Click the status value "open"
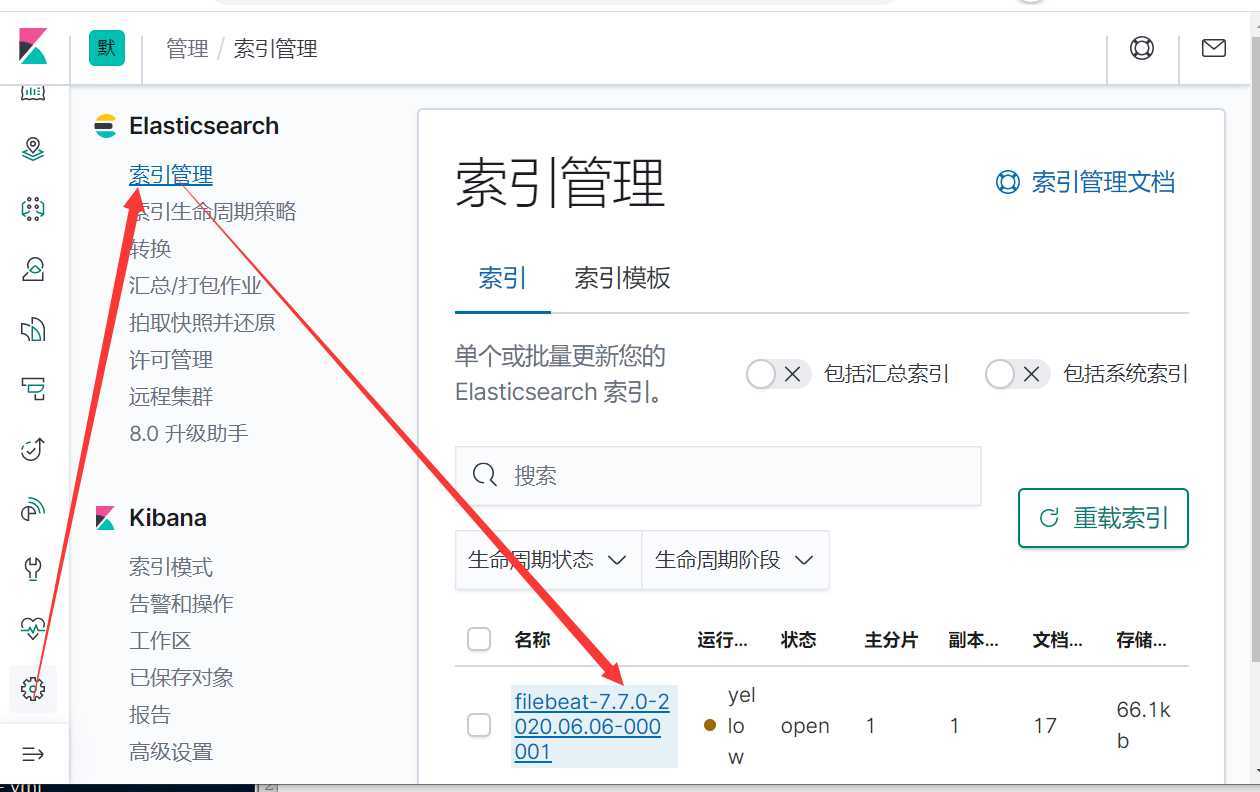1260x792 pixels. pos(805,726)
